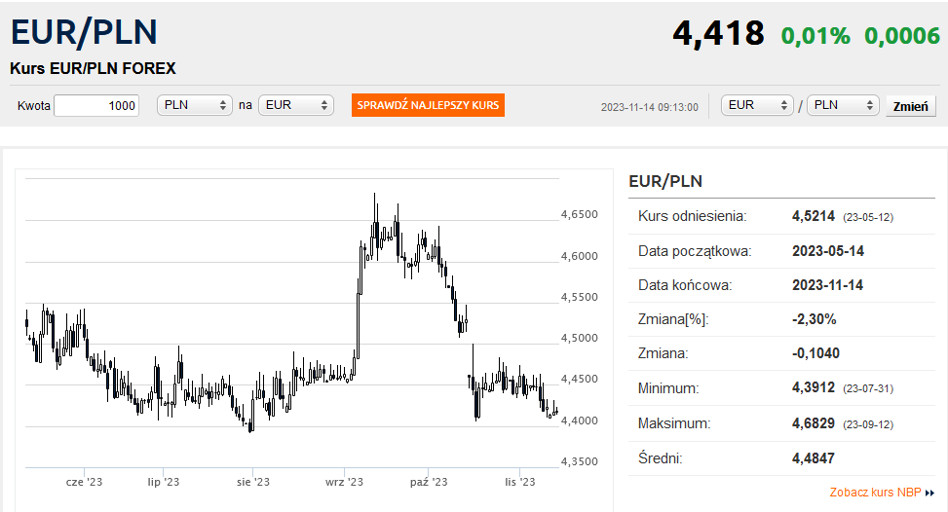Image resolution: width=948 pixels, height=512 pixels.
Task: Follow the Zobacz kurs NBP link
Action: (875, 492)
